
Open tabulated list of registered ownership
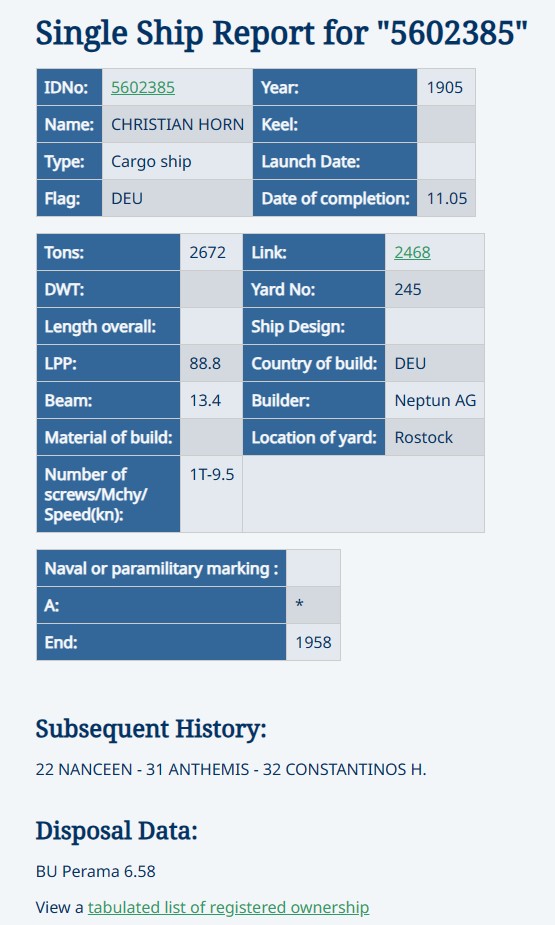pyautogui.click(x=228, y=907)
